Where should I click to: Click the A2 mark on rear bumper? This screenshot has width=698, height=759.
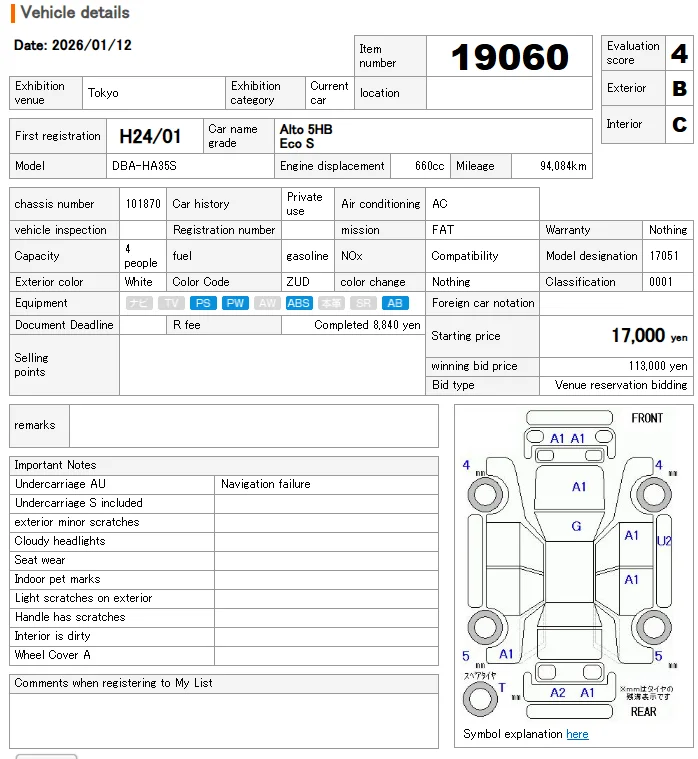click(x=558, y=693)
